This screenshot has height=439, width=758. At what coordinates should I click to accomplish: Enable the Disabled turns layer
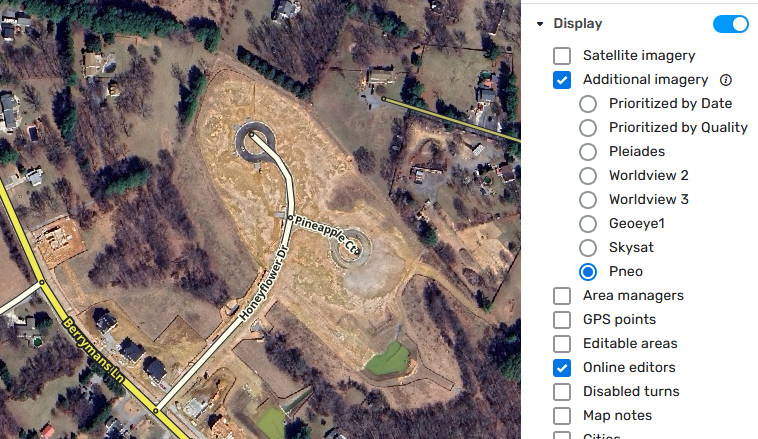tap(562, 392)
